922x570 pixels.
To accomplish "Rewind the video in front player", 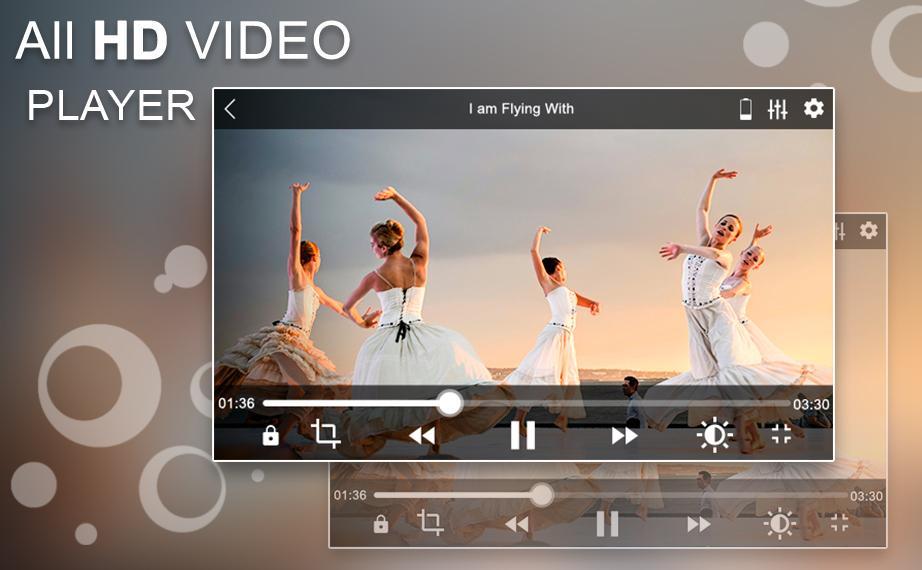I will click(x=422, y=436).
